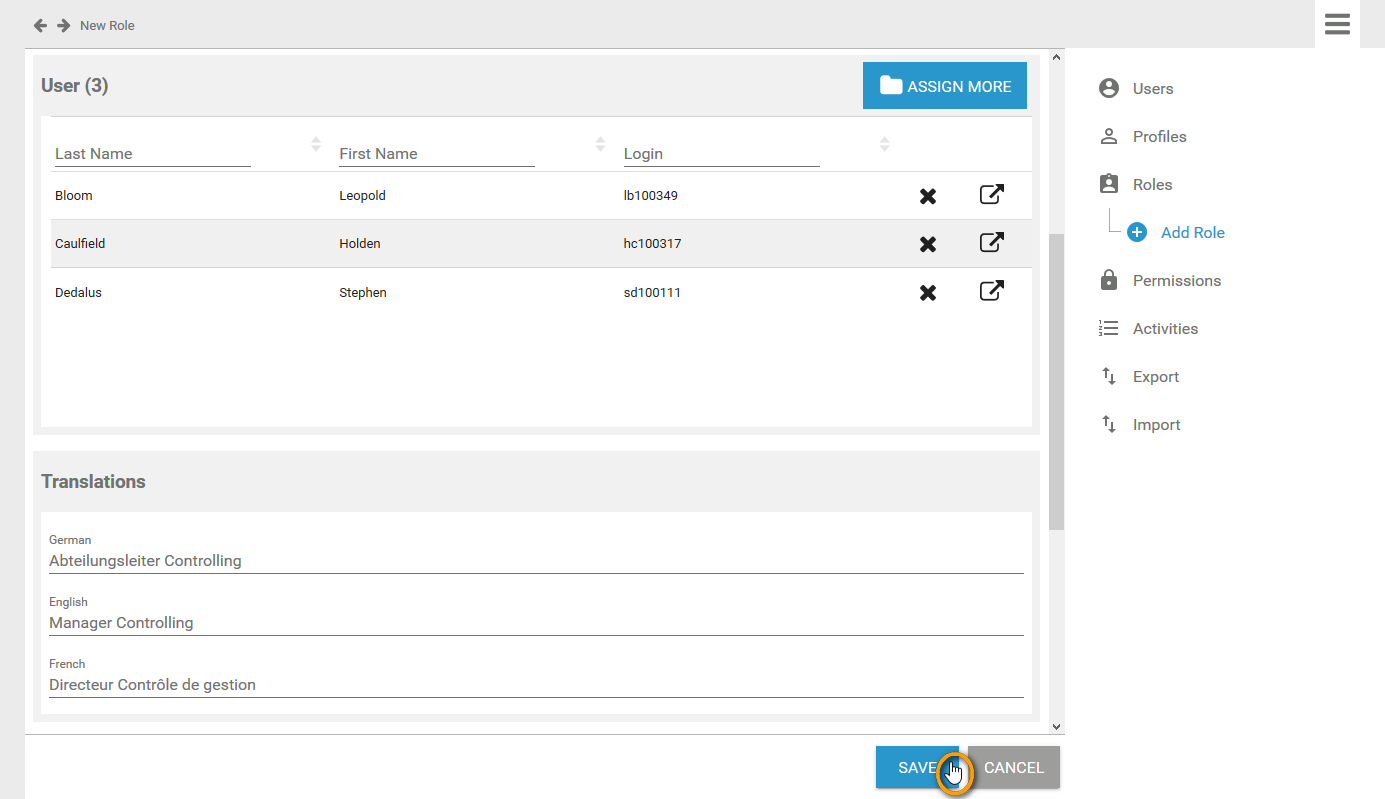Cancel role creation

(1013, 767)
